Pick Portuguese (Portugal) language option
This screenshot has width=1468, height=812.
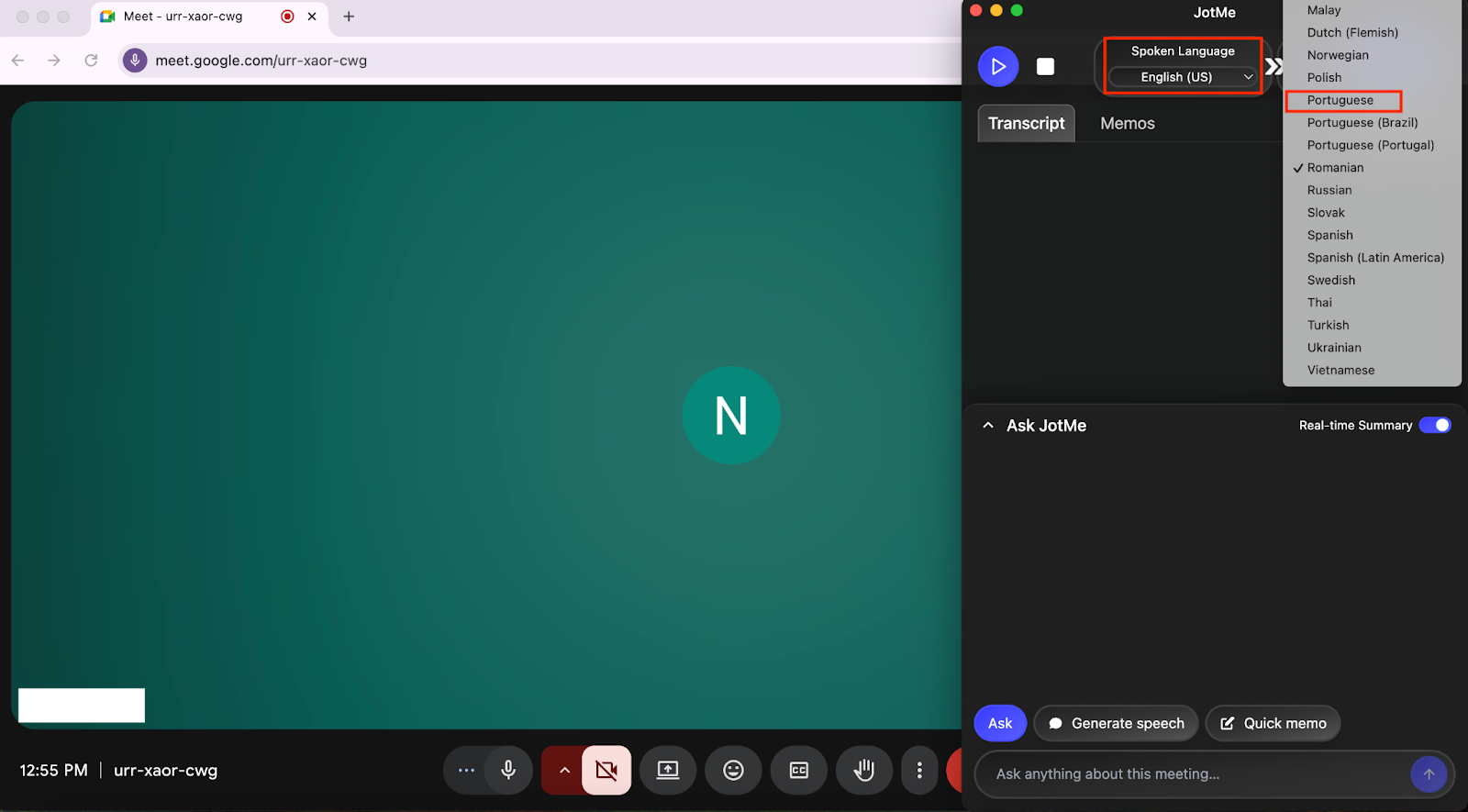pyautogui.click(x=1372, y=145)
